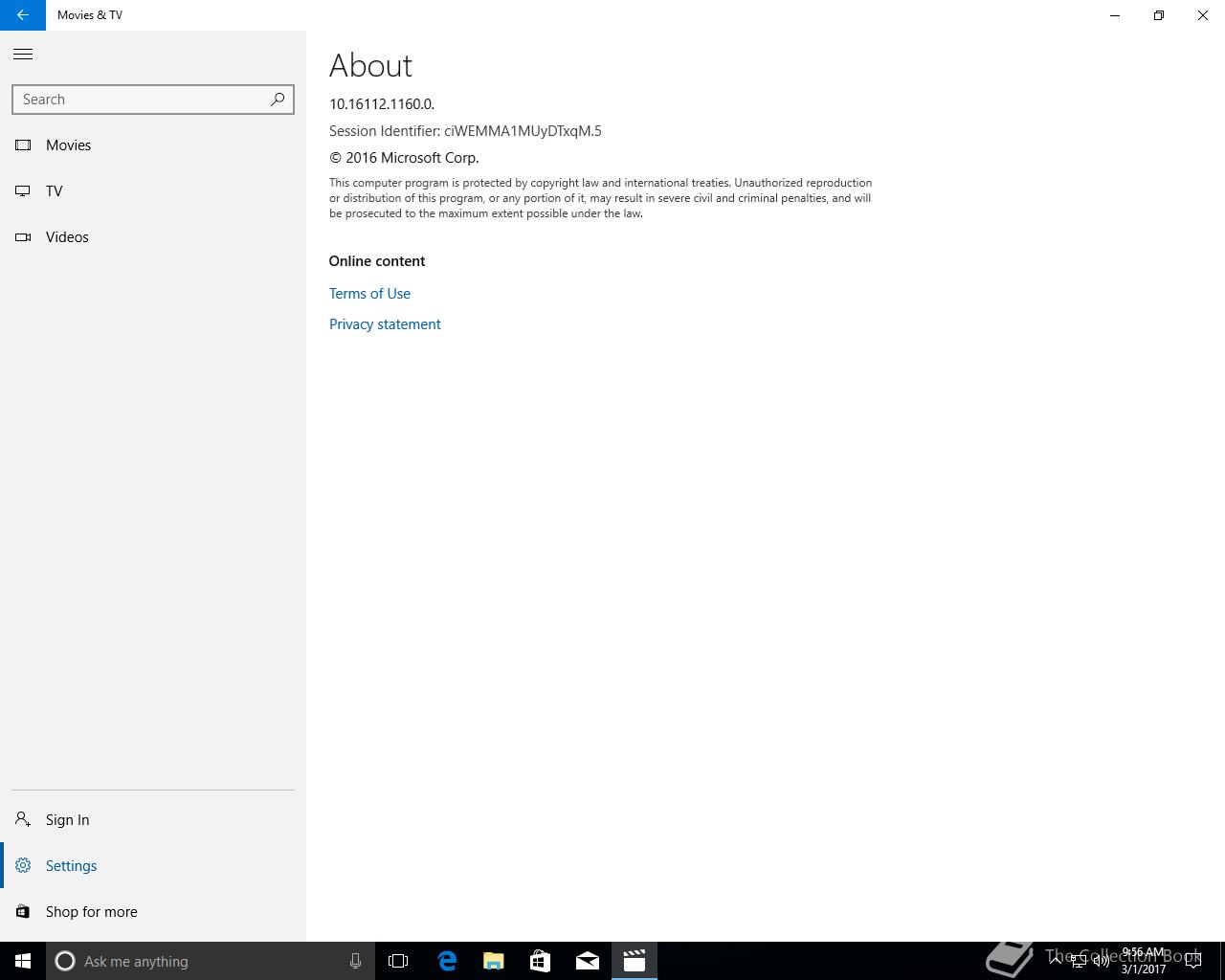
Task: Open the hamburger navigation menu
Action: pos(23,55)
